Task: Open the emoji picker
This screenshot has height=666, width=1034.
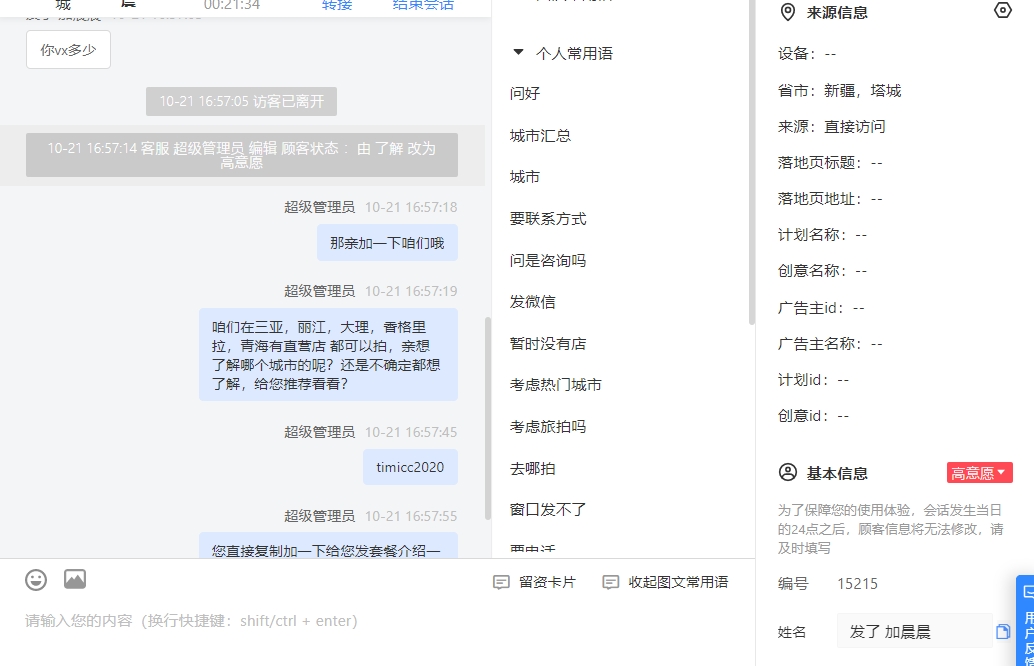Action: click(36, 580)
